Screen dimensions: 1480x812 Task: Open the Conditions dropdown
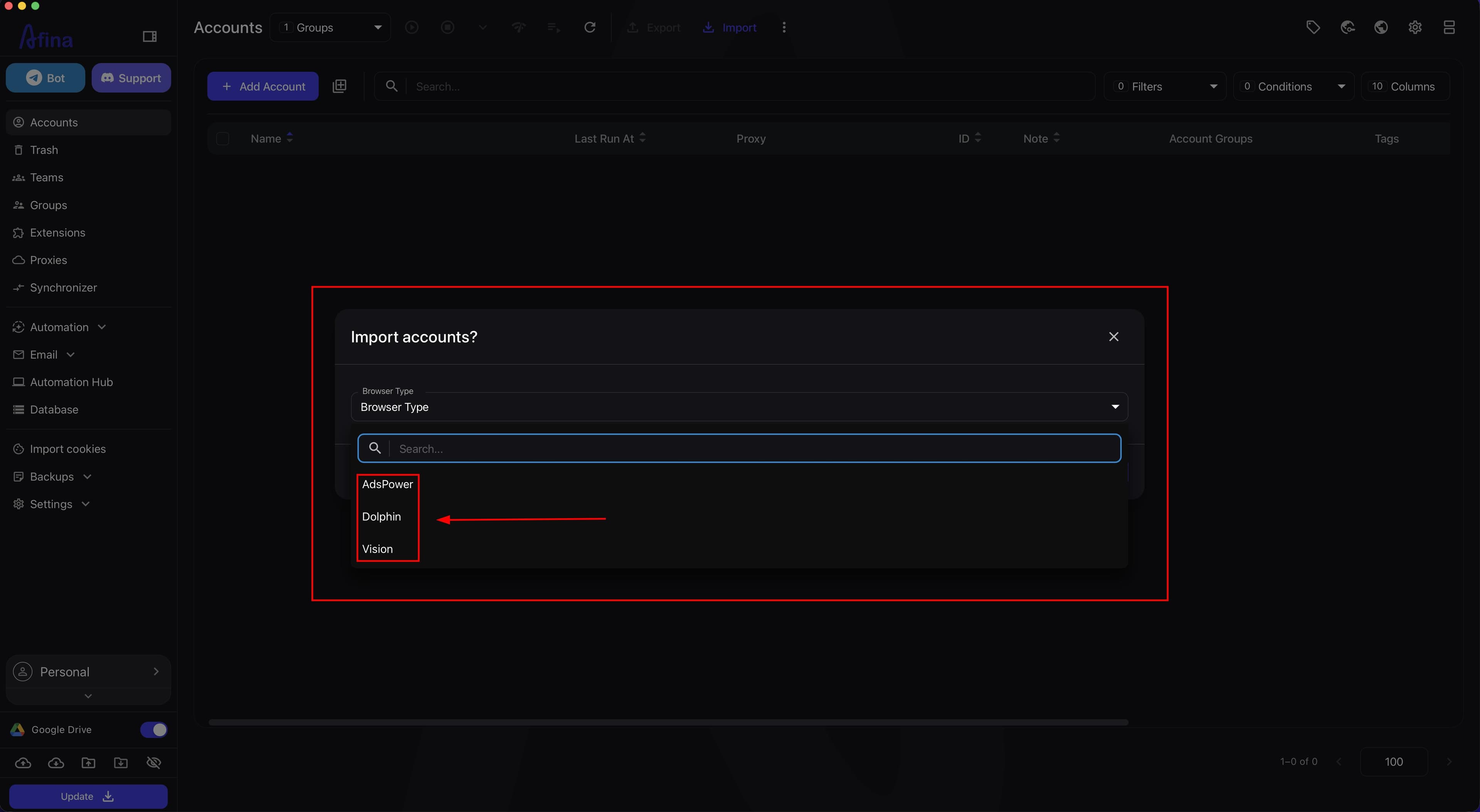tap(1293, 86)
